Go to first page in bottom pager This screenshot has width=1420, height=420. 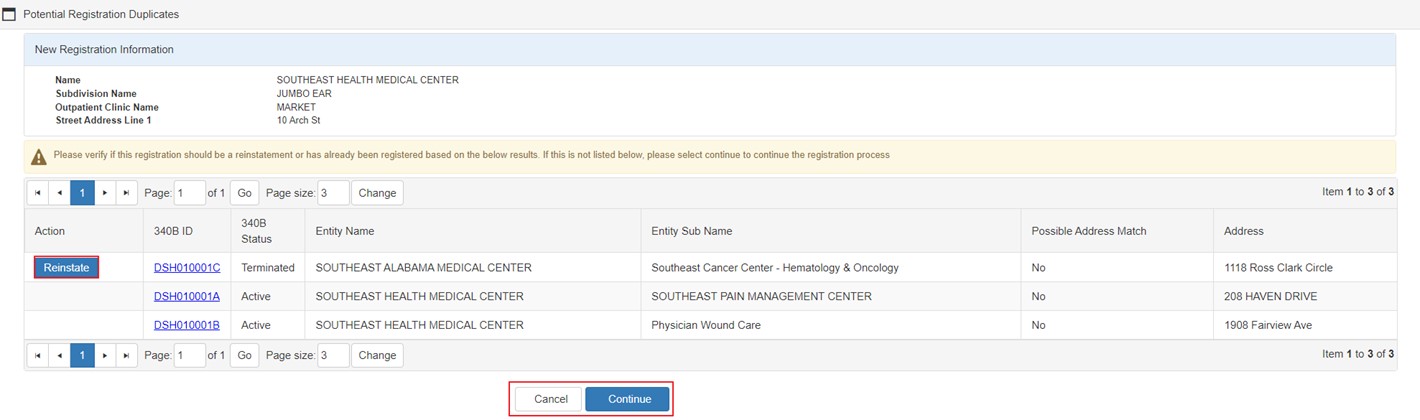38,355
